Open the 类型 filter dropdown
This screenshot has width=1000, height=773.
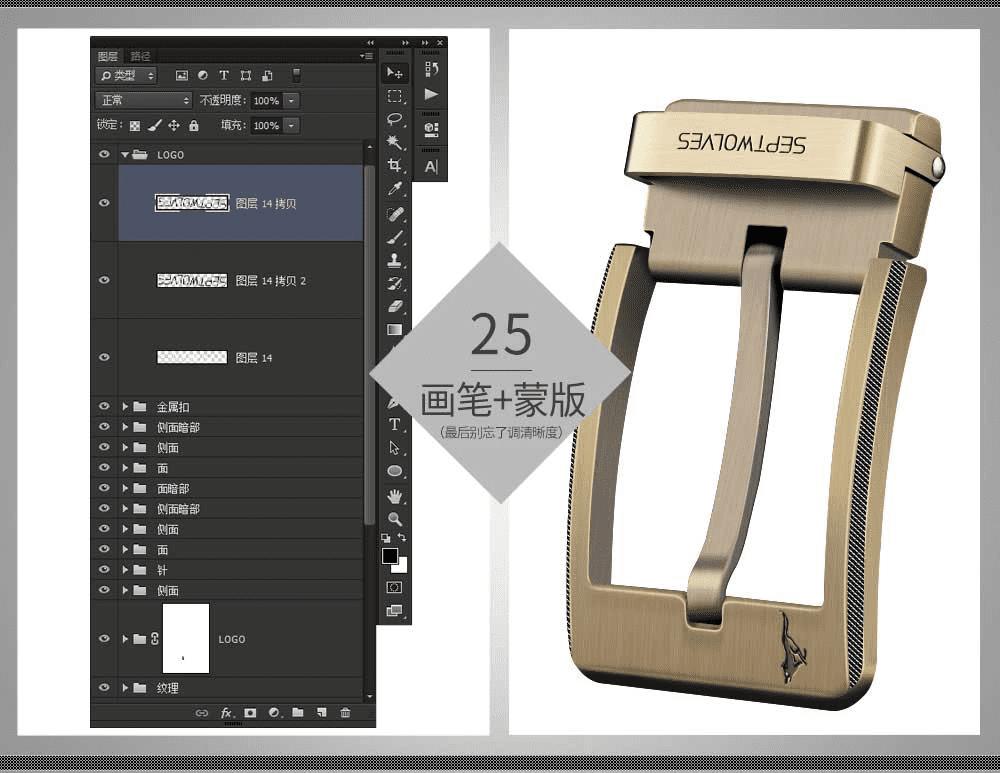tap(126, 76)
